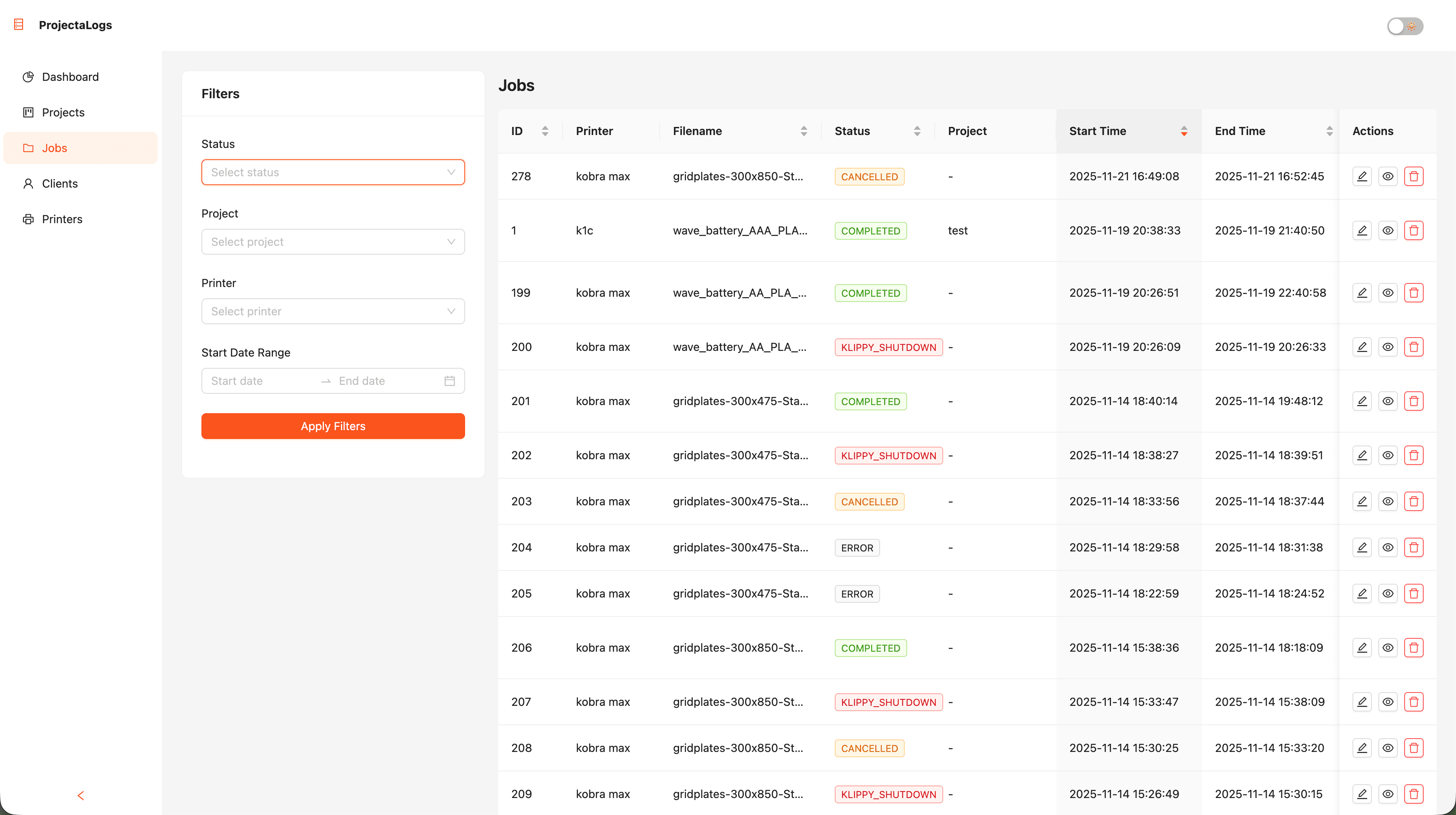
Task: Toggle the dark mode theme switch
Action: [x=1405, y=26]
